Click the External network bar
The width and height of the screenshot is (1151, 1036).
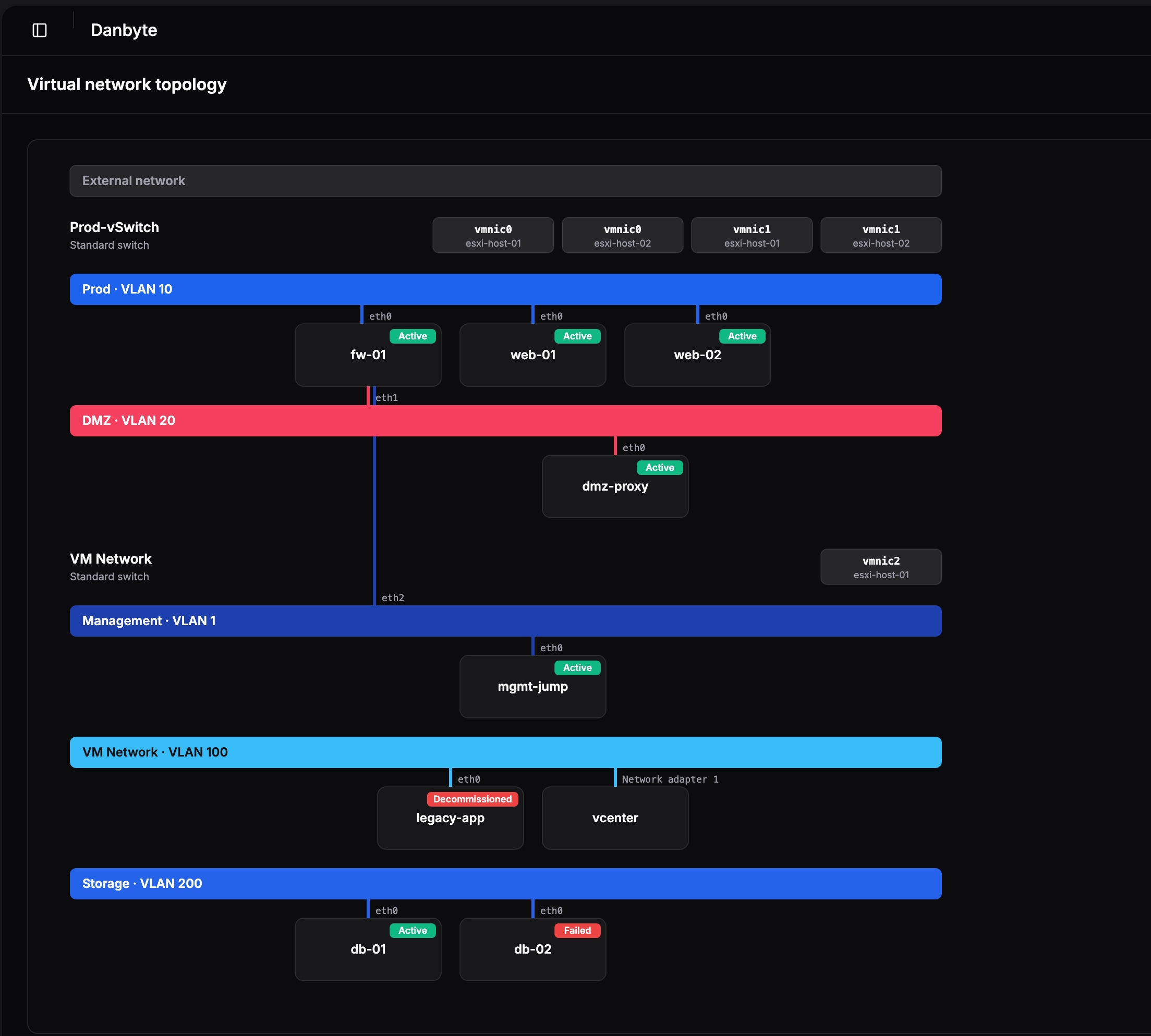point(505,181)
